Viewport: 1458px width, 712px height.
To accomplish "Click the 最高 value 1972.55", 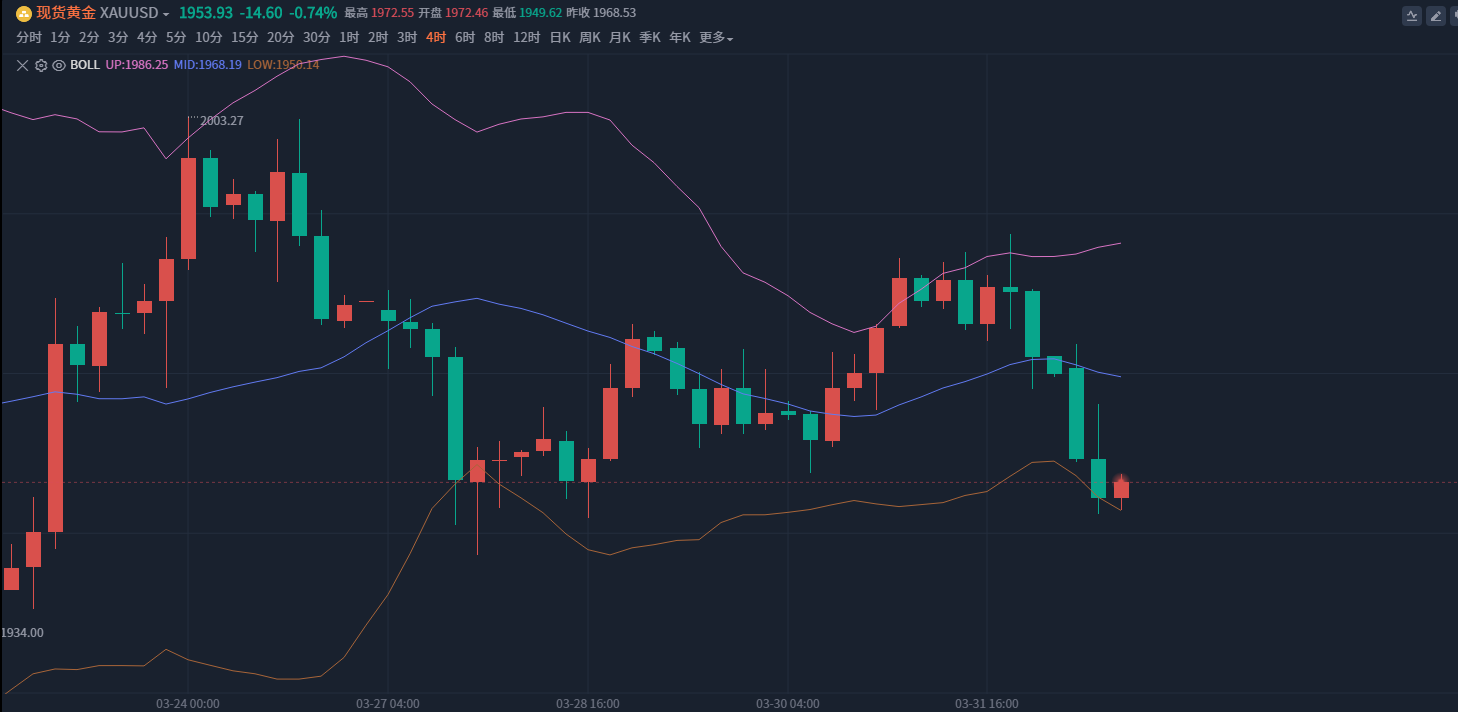I will [393, 13].
